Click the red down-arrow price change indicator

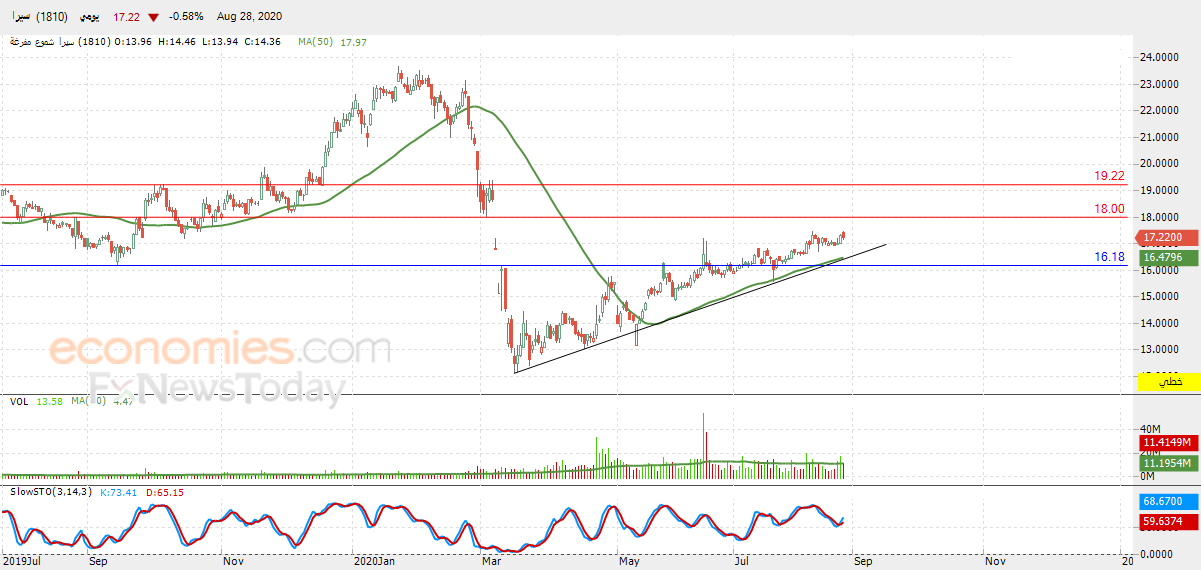152,18
